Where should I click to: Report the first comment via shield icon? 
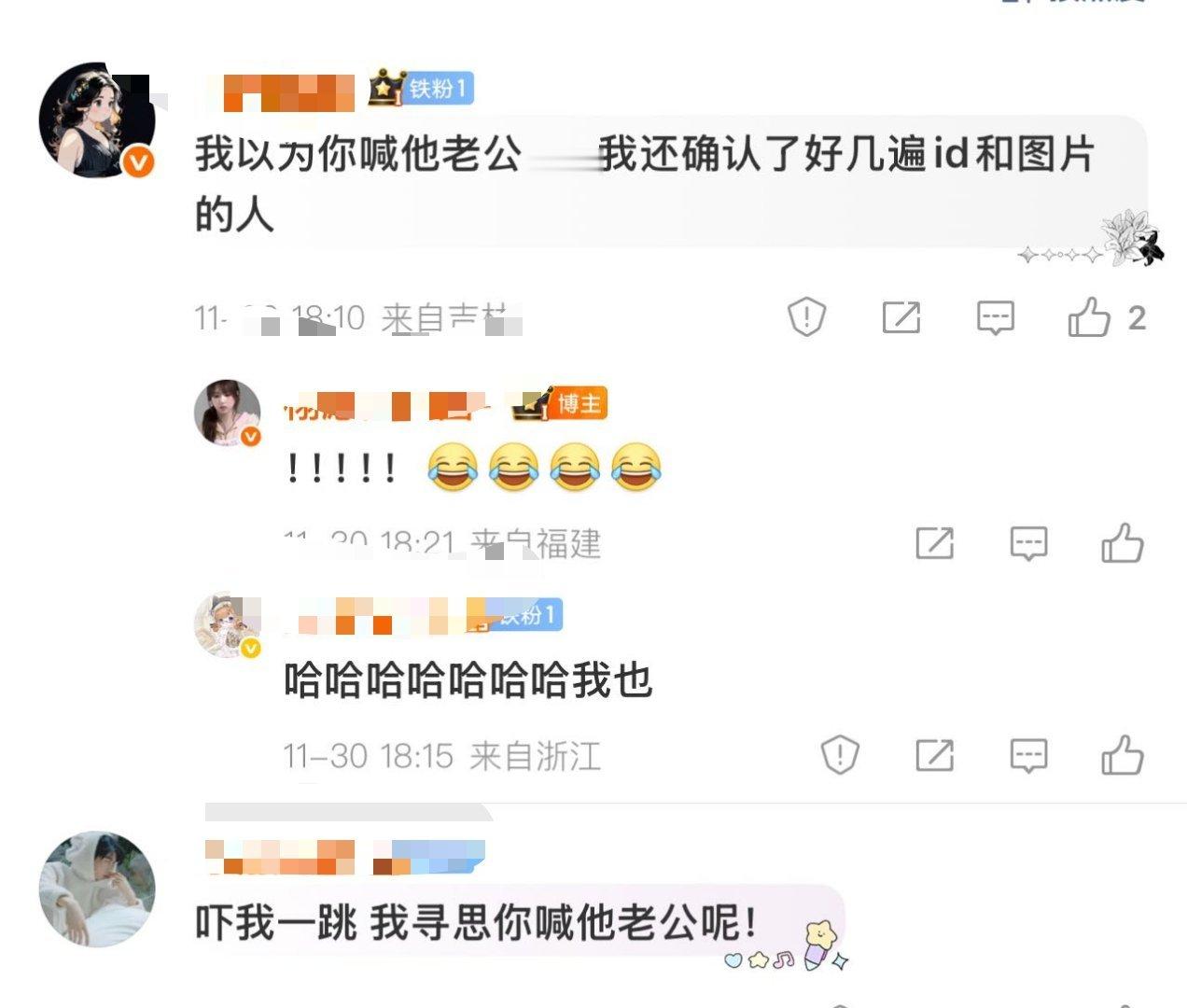(x=806, y=317)
